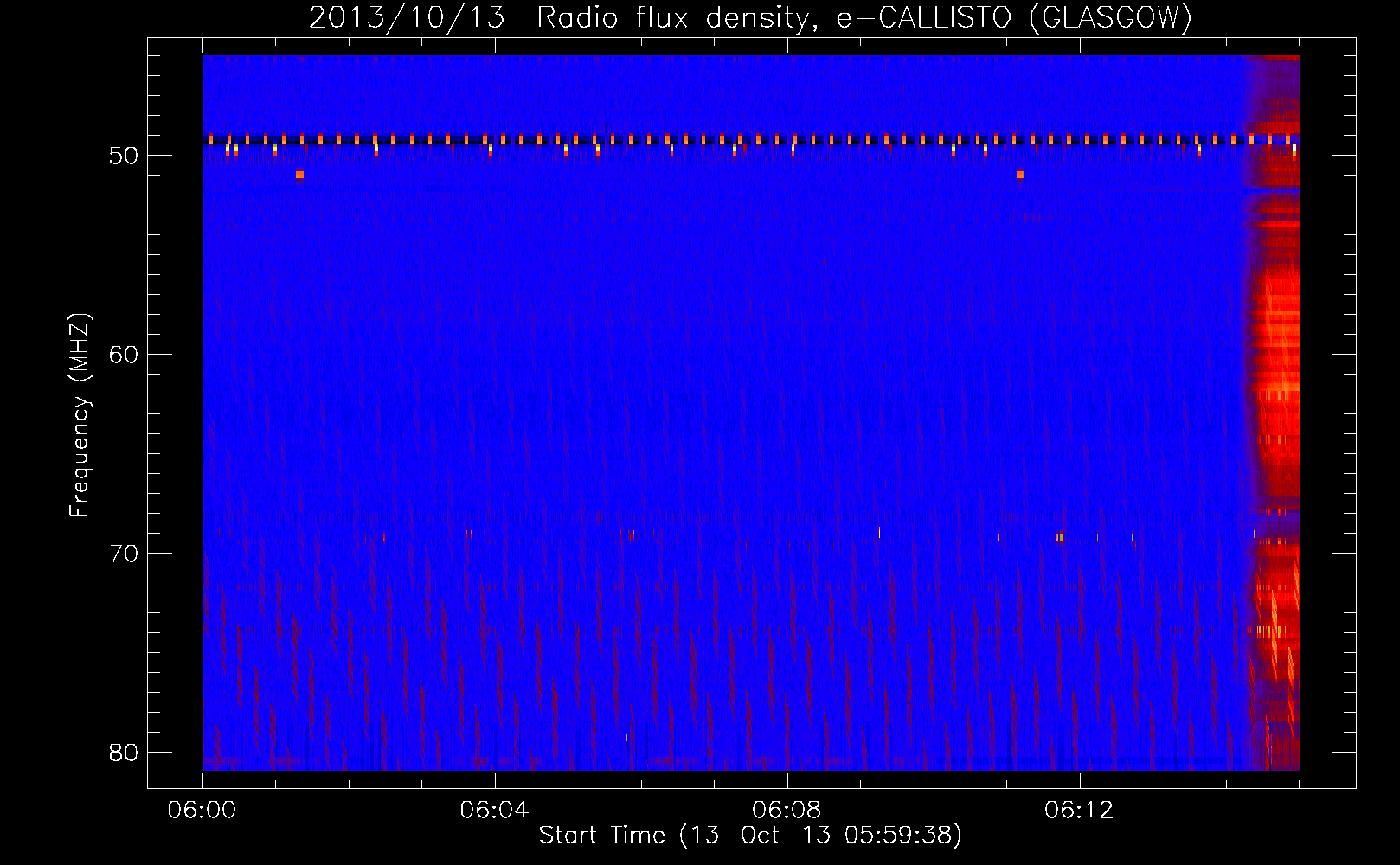Image resolution: width=1400 pixels, height=865 pixels.
Task: Click the 80 frequency tick label
Action: coord(124,753)
